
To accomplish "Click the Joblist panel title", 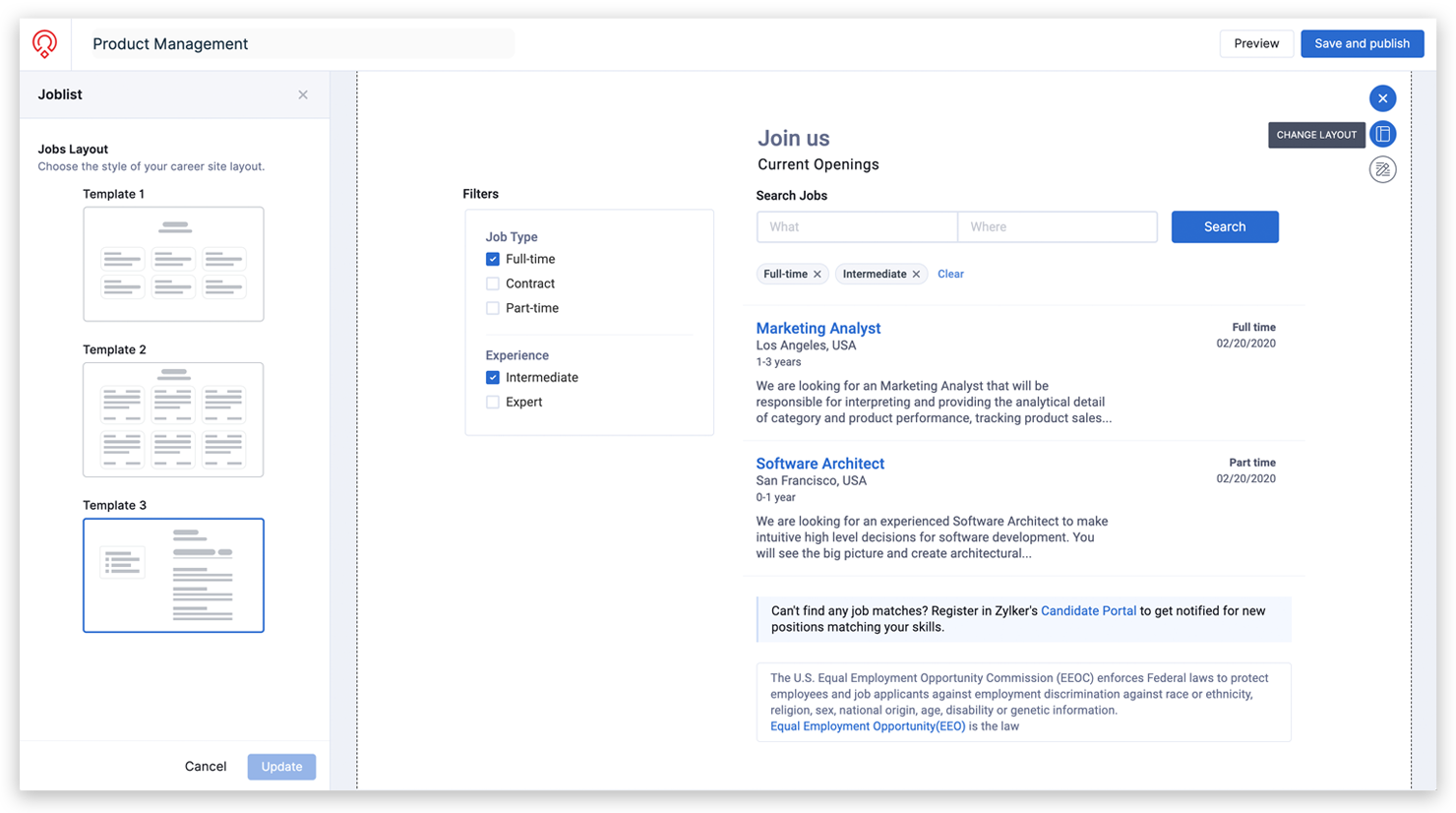I will coord(60,94).
